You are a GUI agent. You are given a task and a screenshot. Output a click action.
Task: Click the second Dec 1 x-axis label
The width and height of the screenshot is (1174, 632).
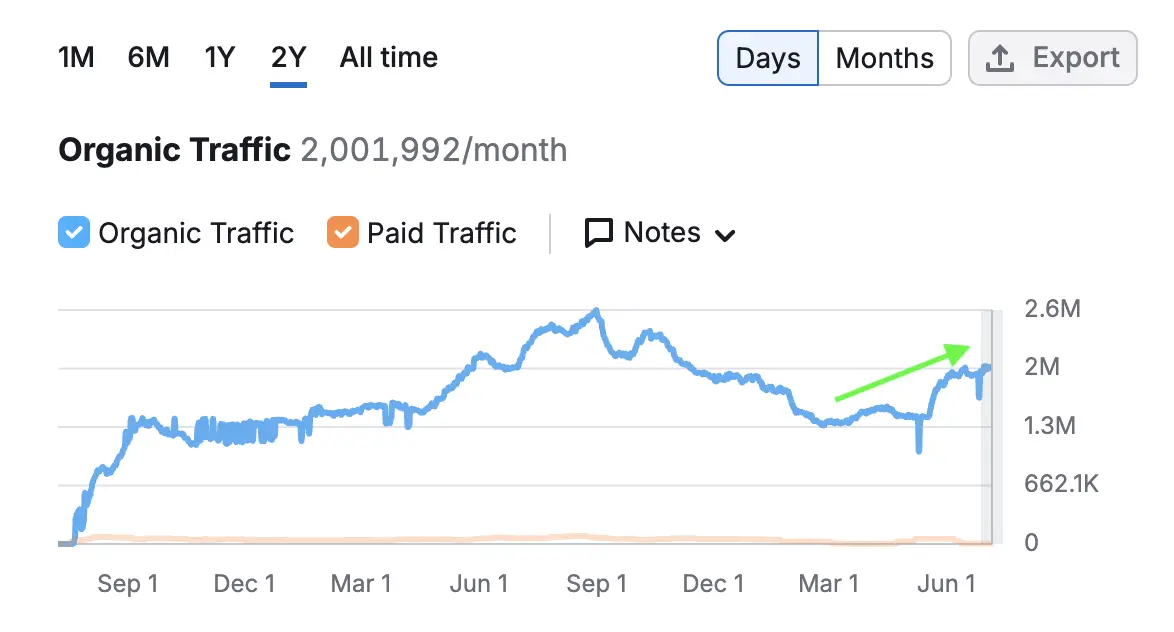click(713, 583)
